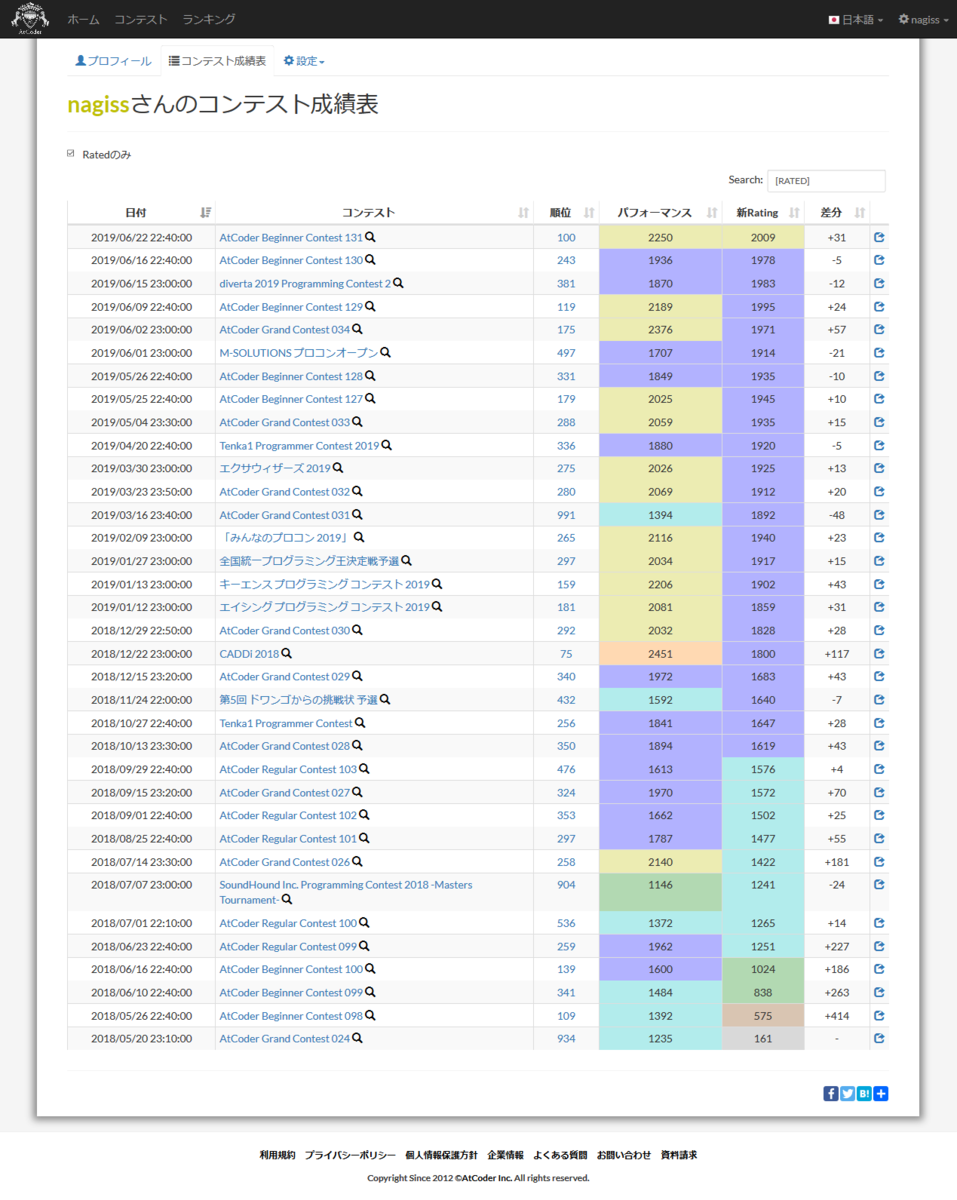Open the 日本語 language dropdown

click(x=856, y=19)
